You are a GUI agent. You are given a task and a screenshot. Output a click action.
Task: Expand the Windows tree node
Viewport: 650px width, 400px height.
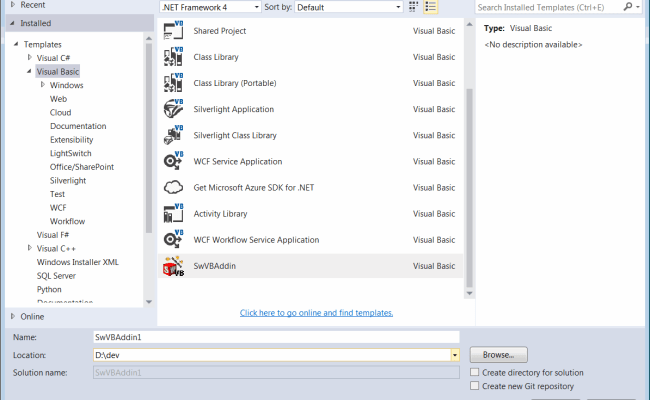43,85
